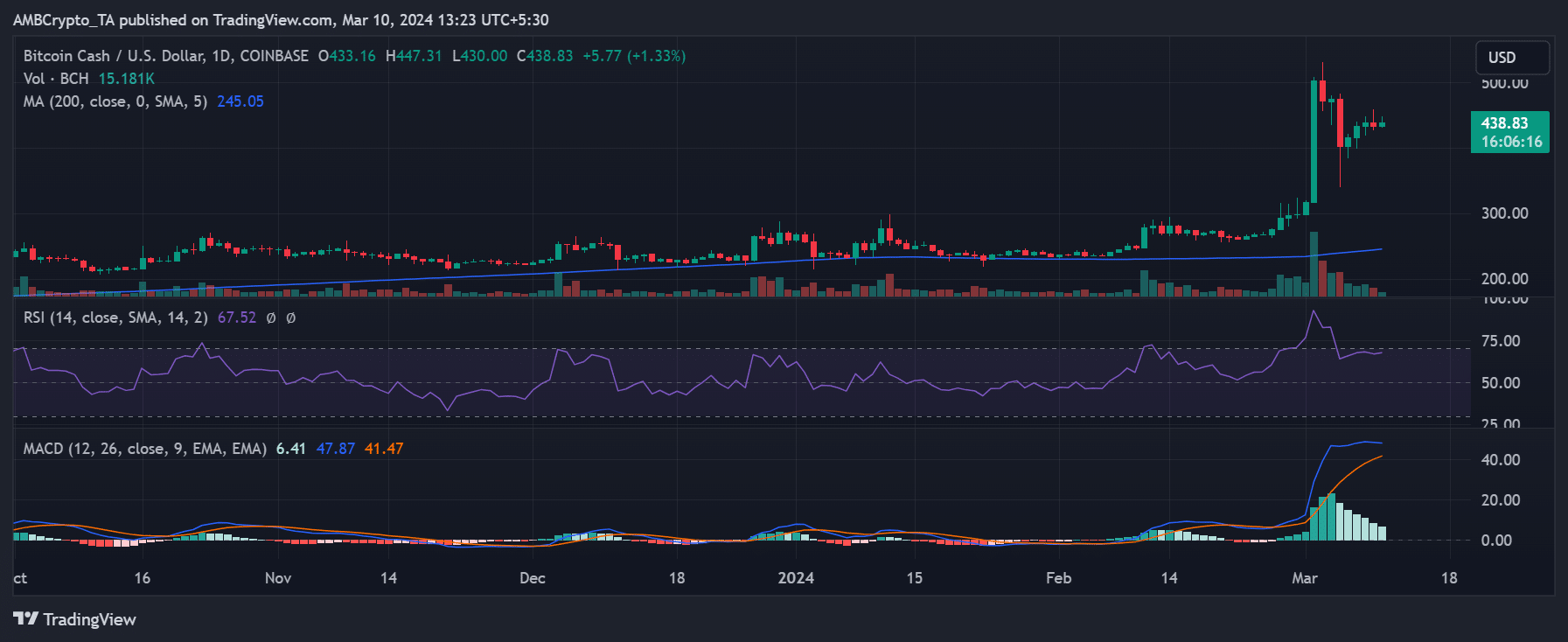Click the change value +5.77 (+1.33%)
Screen dimensions: 1568x642
point(634,56)
